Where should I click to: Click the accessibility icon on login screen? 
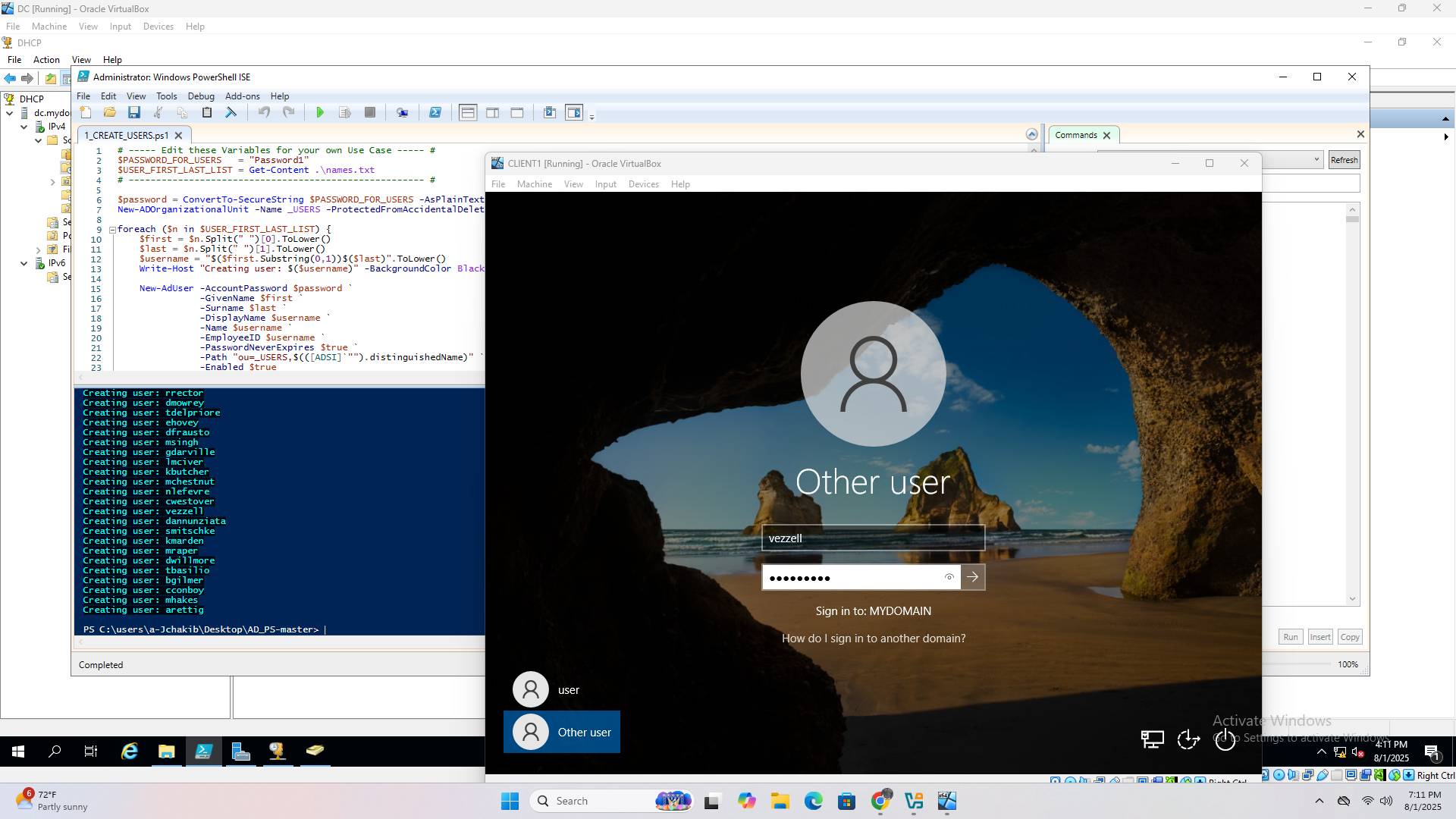(x=1188, y=739)
